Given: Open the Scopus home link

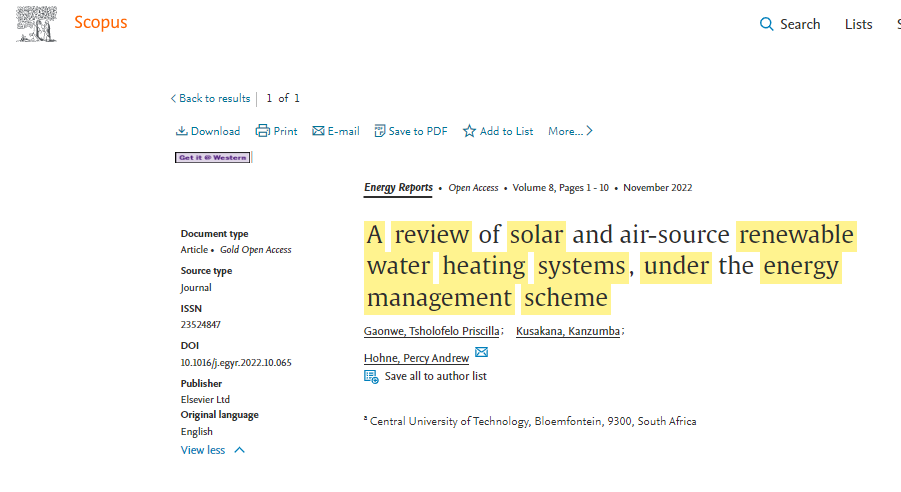Looking at the screenshot, I should point(100,22).
